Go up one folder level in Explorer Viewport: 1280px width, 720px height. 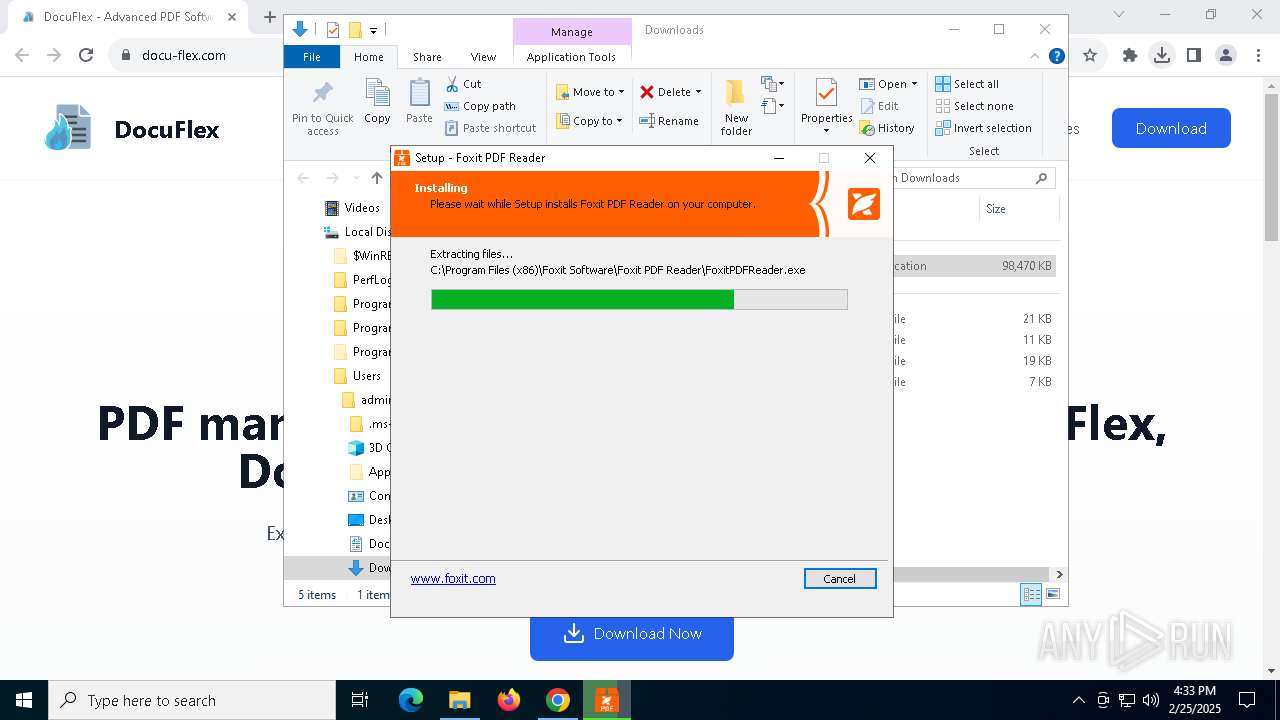pos(376,178)
